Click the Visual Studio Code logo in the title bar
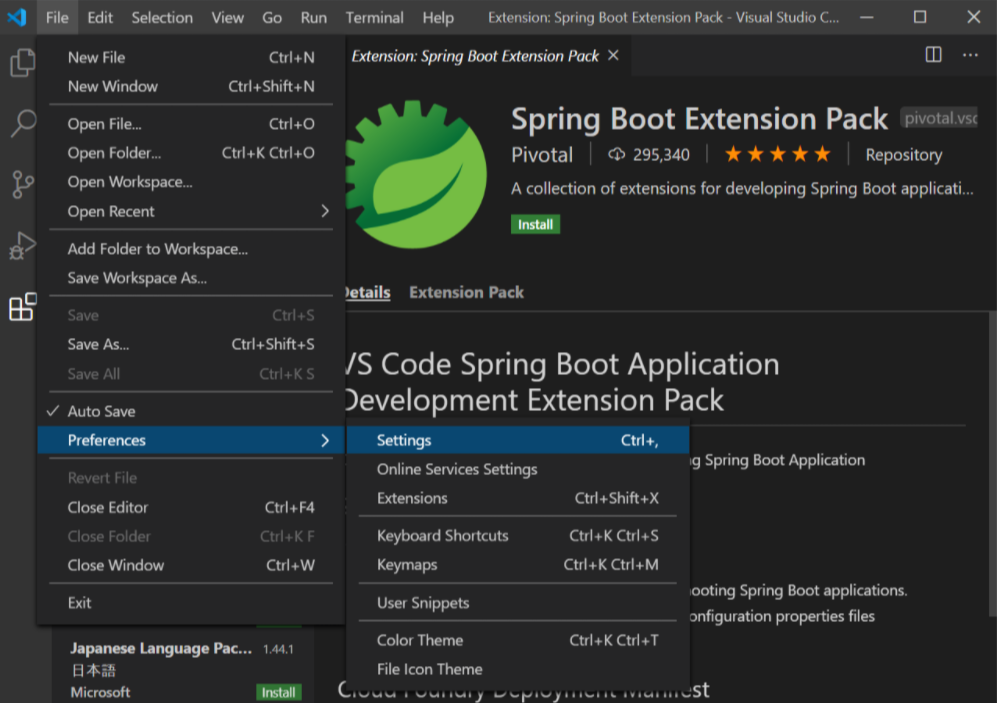This screenshot has height=703, width=997. click(x=15, y=17)
